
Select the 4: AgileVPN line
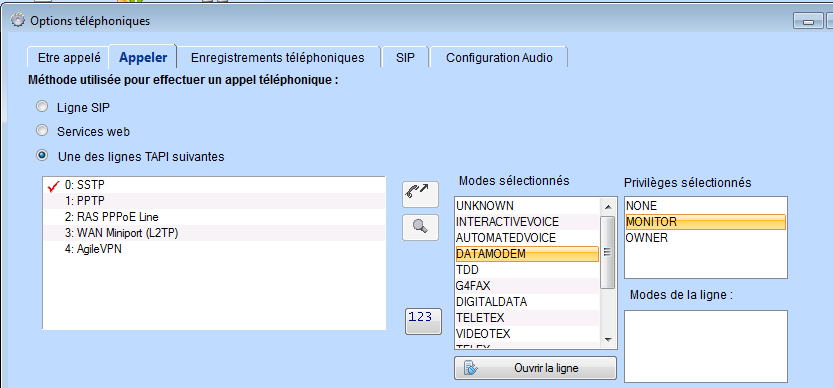coord(214,249)
